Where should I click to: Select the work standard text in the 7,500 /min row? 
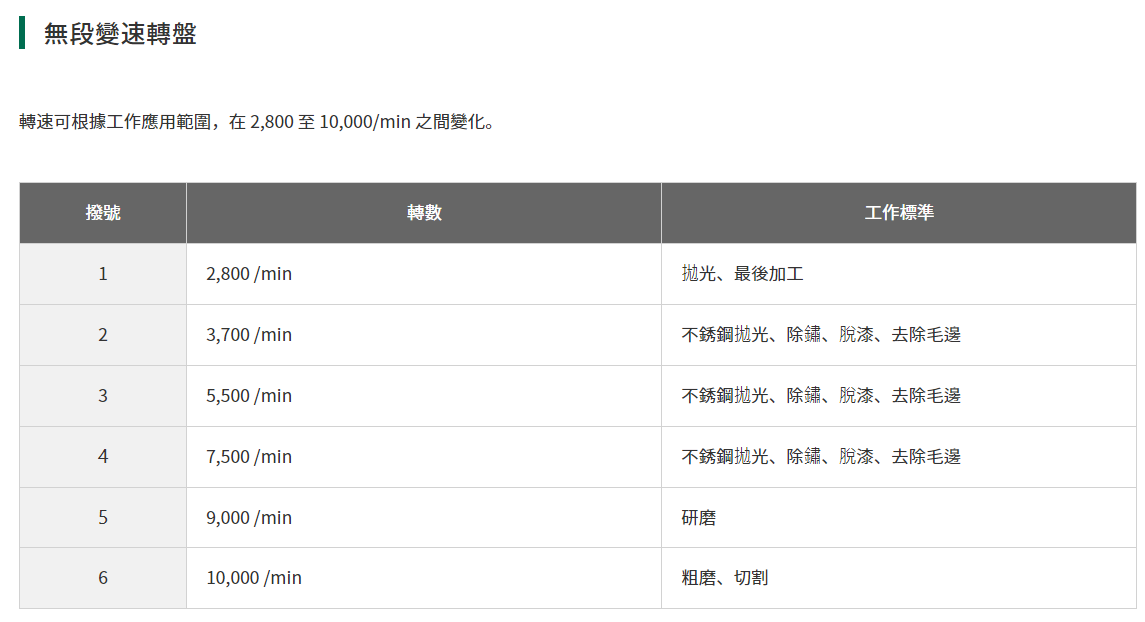pyautogui.click(x=820, y=457)
